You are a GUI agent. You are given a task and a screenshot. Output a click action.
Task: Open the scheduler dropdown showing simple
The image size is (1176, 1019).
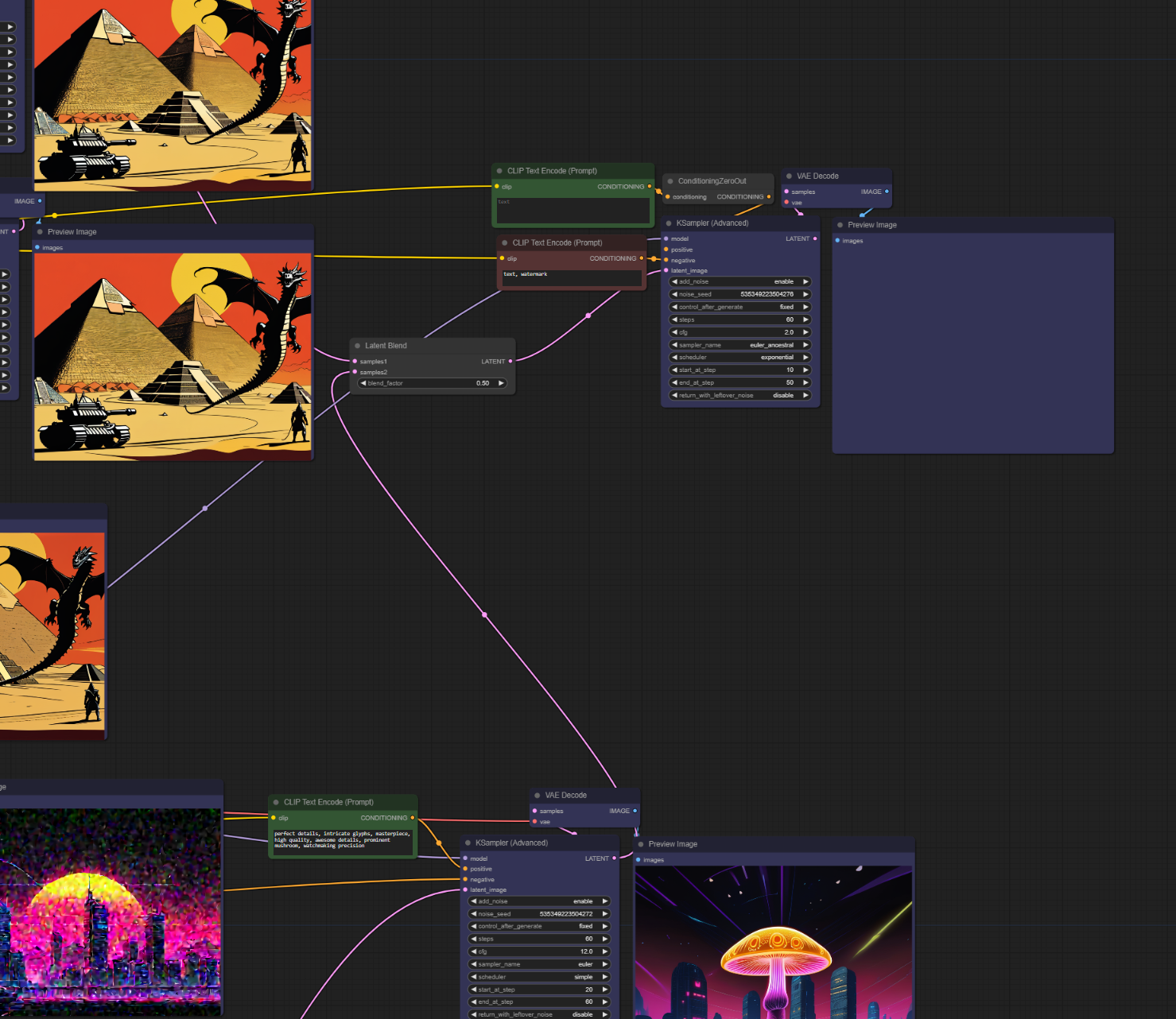click(539, 977)
